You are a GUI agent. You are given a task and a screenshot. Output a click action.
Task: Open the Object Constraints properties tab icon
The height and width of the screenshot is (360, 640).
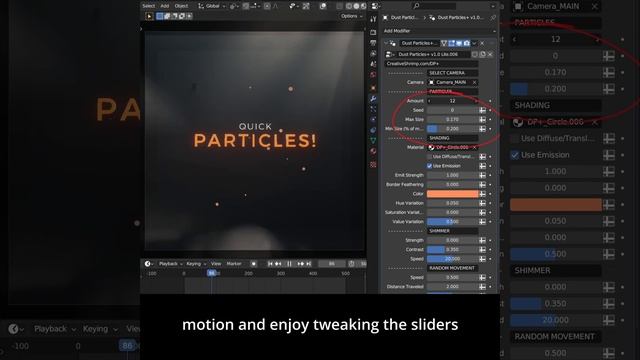click(x=373, y=130)
